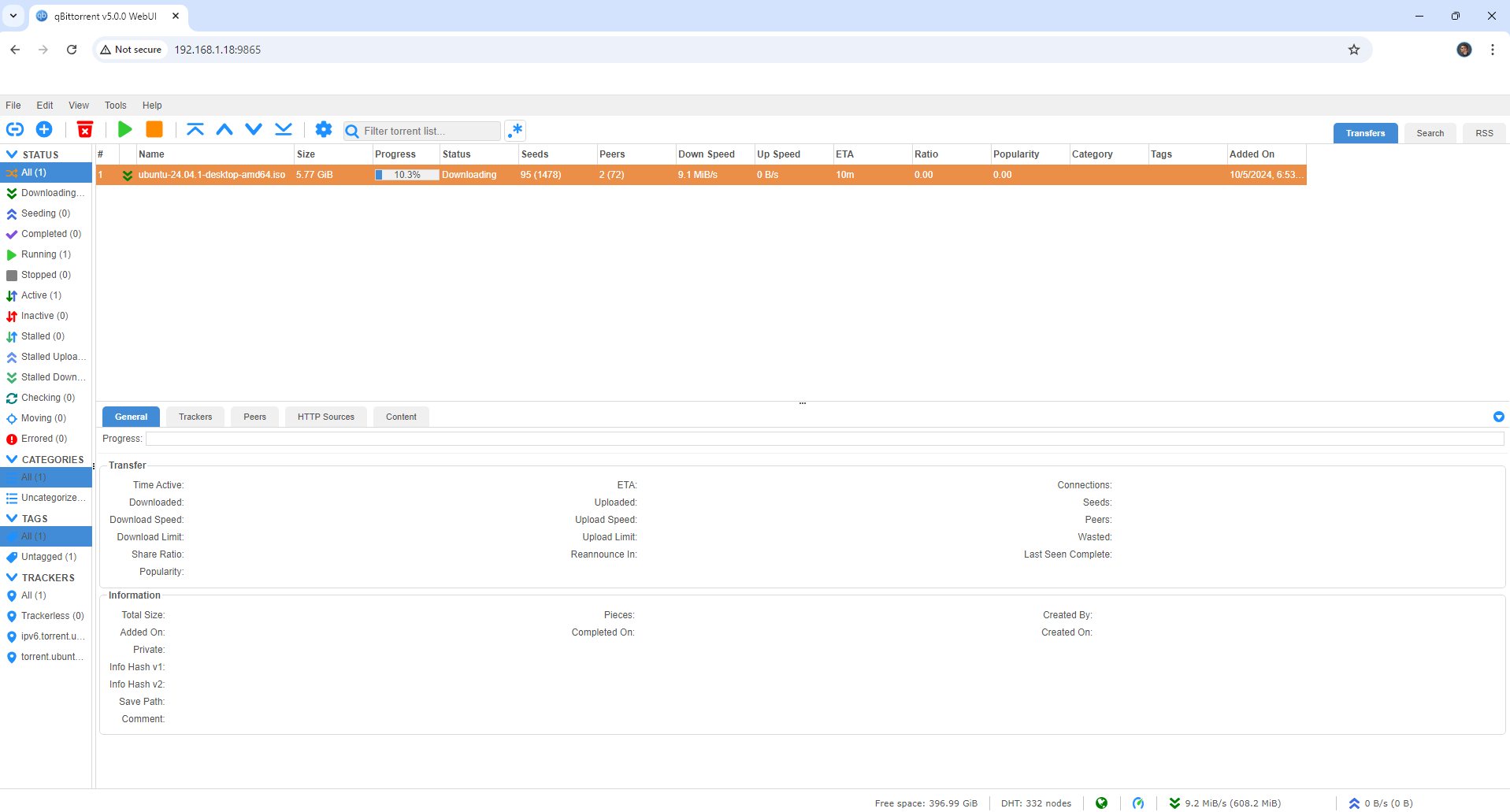Toggle alternative speed limits icon
The width and height of the screenshot is (1510, 812).
coord(1138,803)
